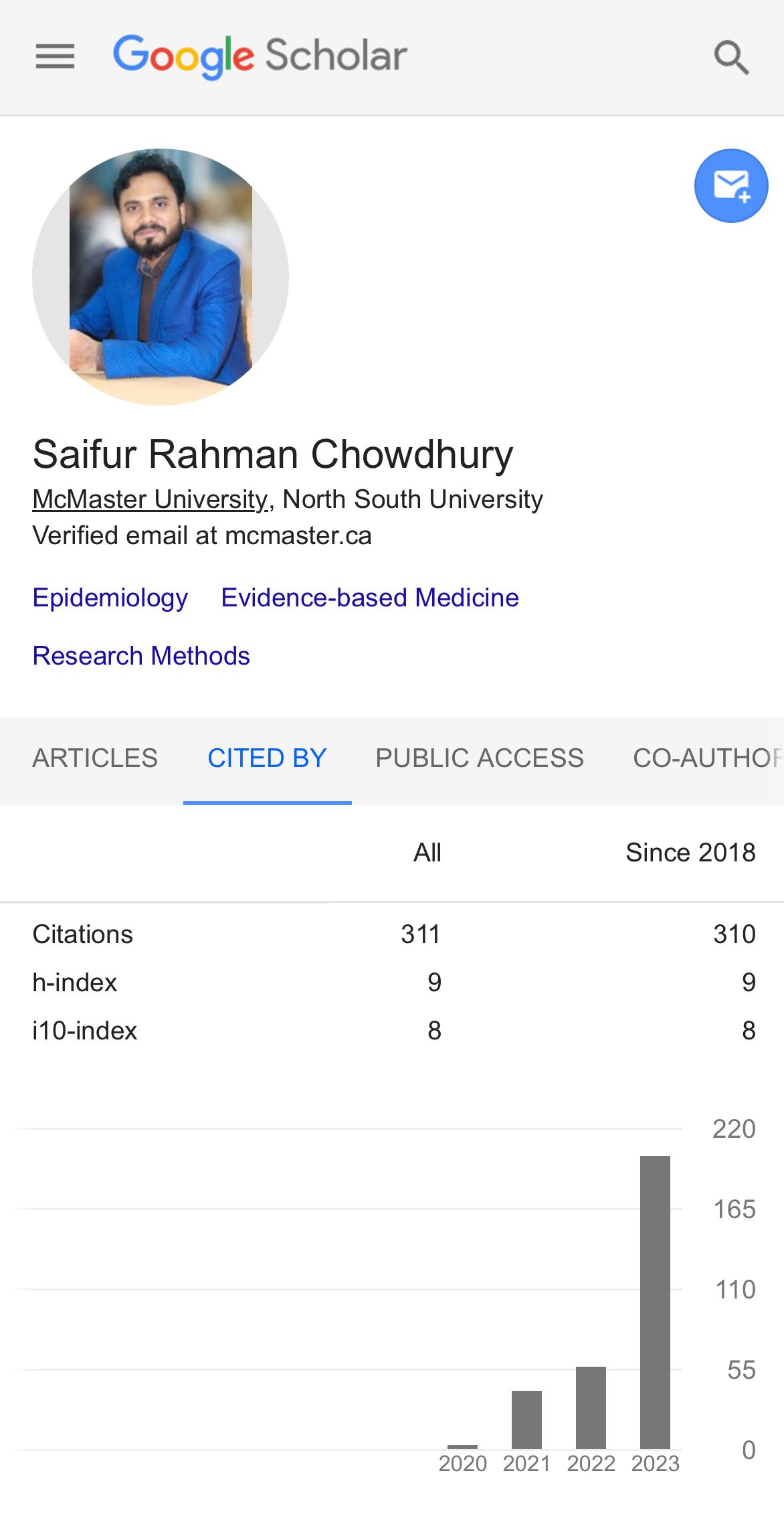
Task: Open the Public Access tab
Action: click(x=480, y=758)
